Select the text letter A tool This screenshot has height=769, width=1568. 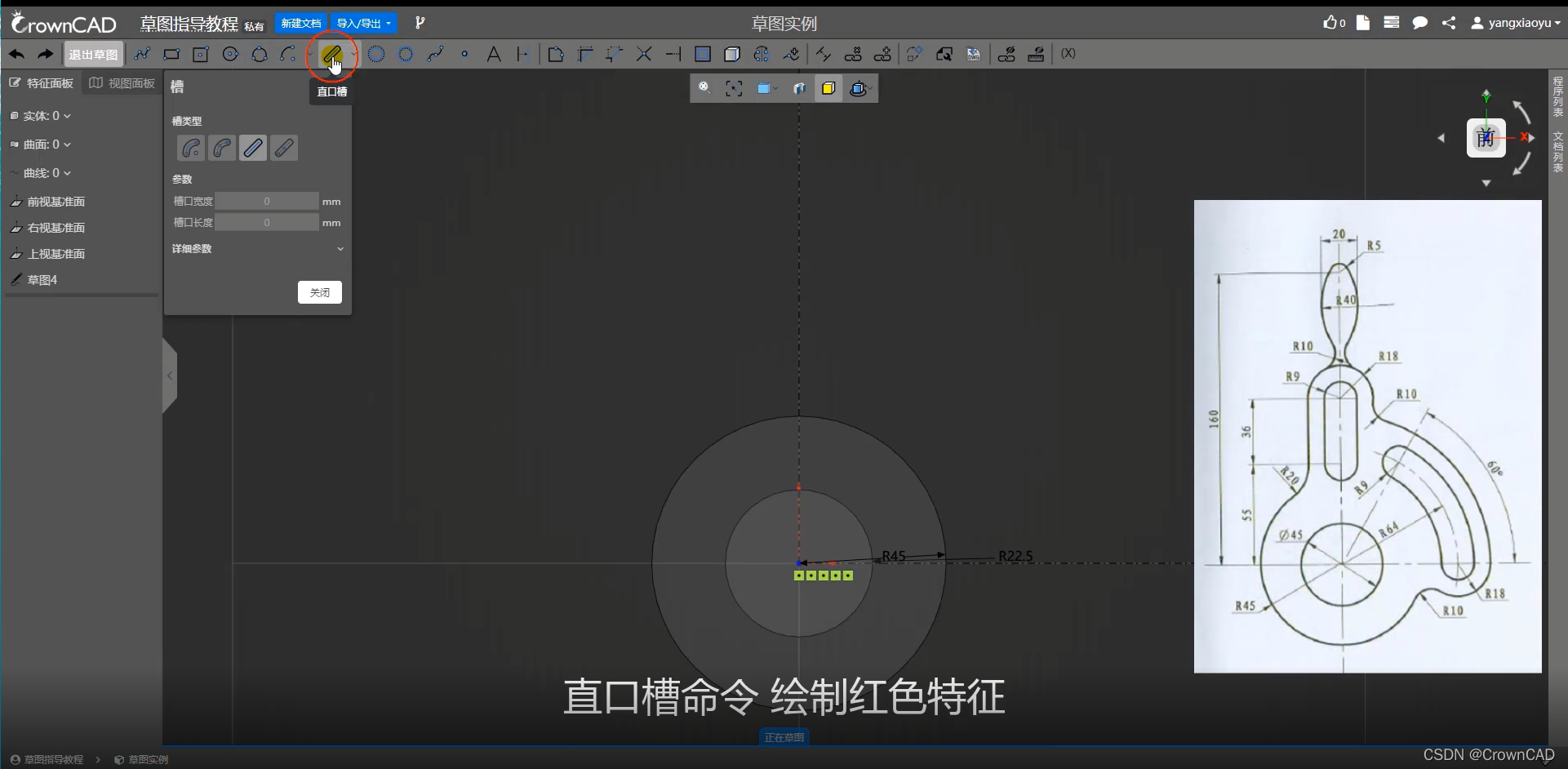coord(494,55)
